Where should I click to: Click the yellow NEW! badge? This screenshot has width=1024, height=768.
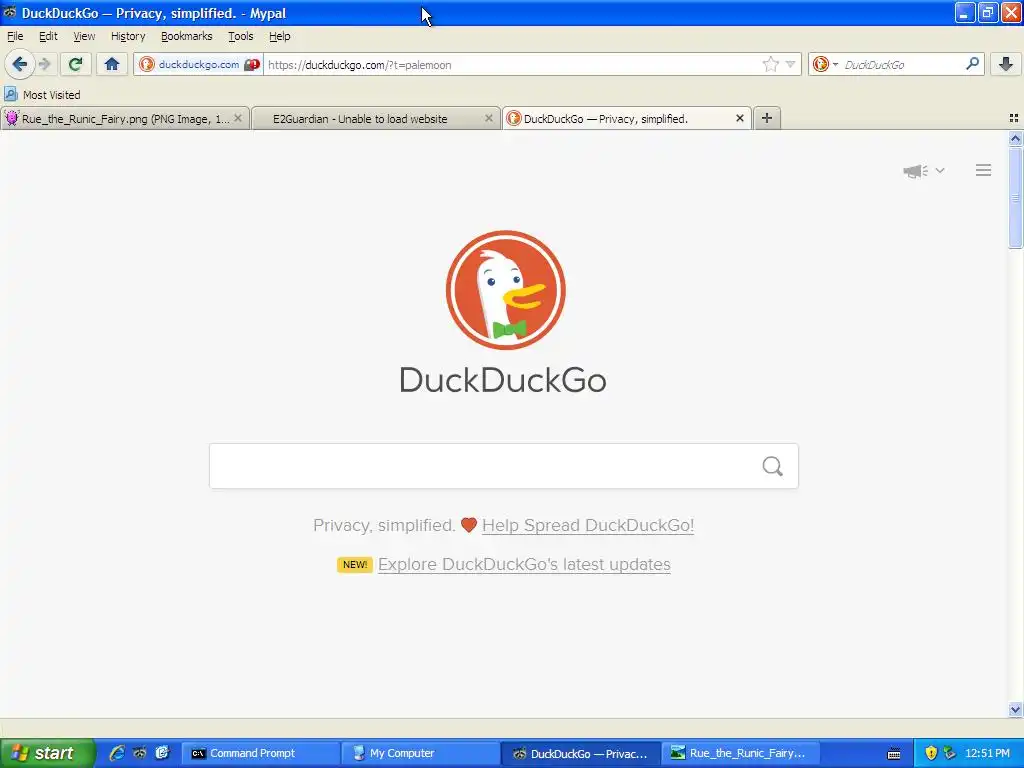click(355, 564)
